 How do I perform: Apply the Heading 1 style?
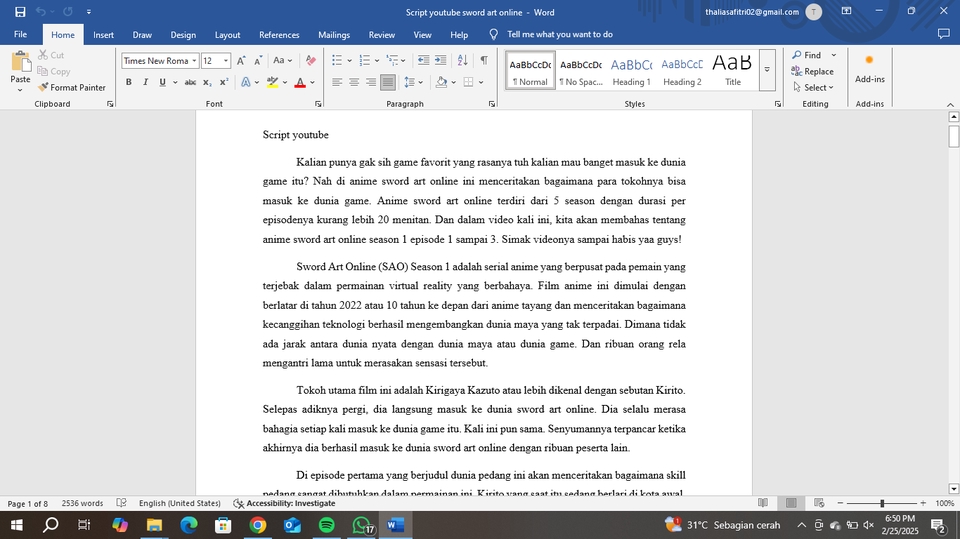(631, 70)
